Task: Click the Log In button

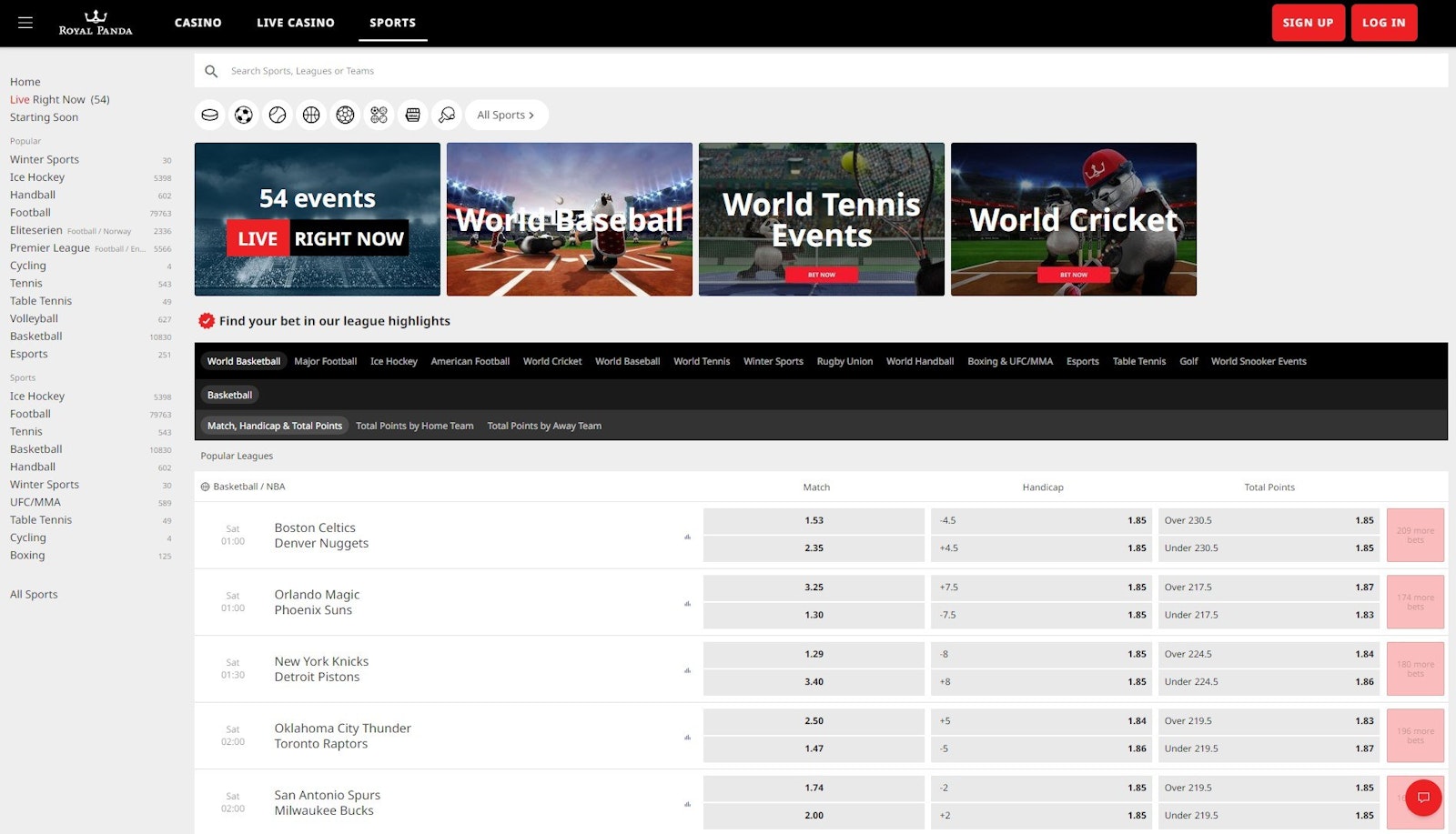Action: pos(1383,23)
